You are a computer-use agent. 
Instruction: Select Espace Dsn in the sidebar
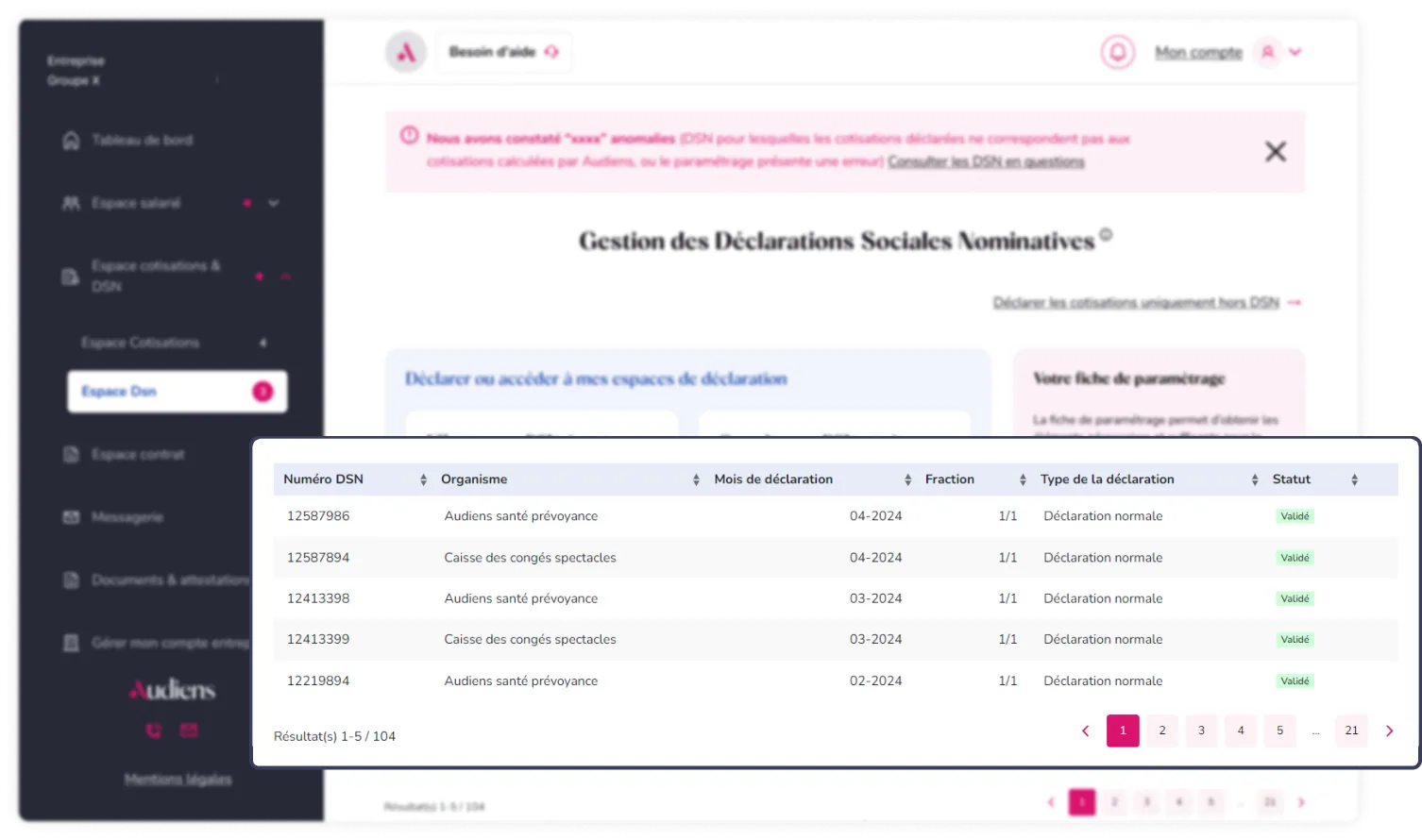(x=177, y=392)
